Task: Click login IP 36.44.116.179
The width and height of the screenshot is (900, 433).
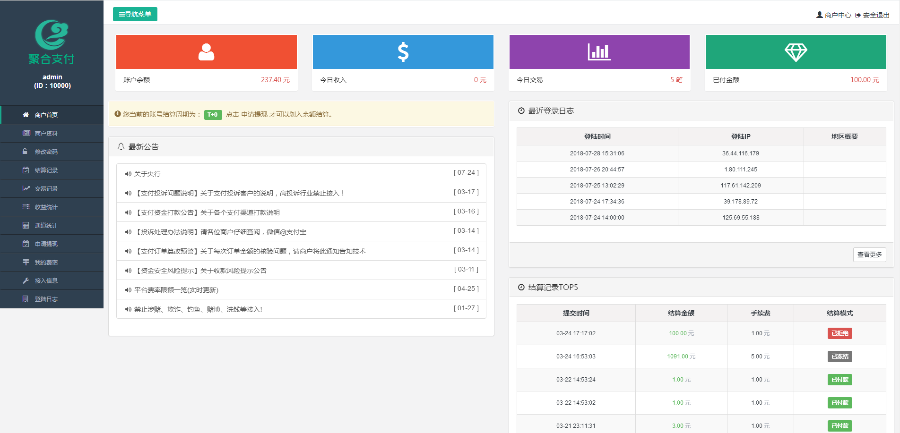Action: [740, 154]
